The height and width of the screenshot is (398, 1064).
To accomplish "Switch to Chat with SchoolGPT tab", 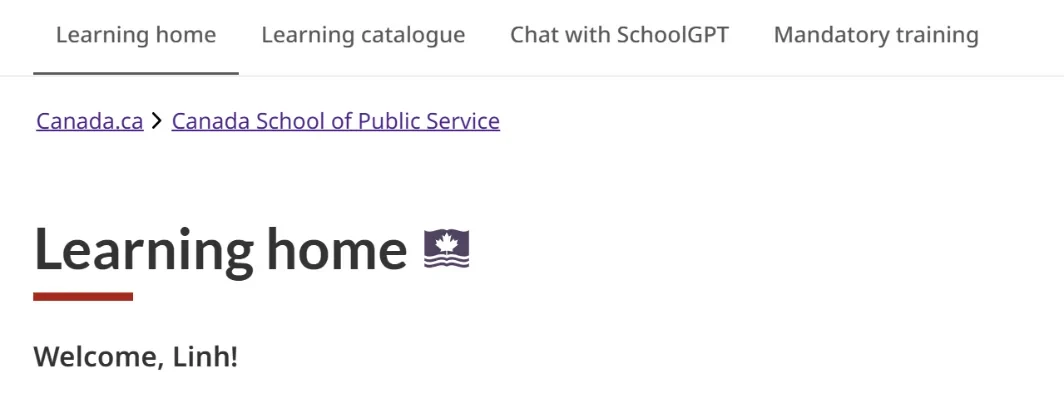I will [x=620, y=35].
